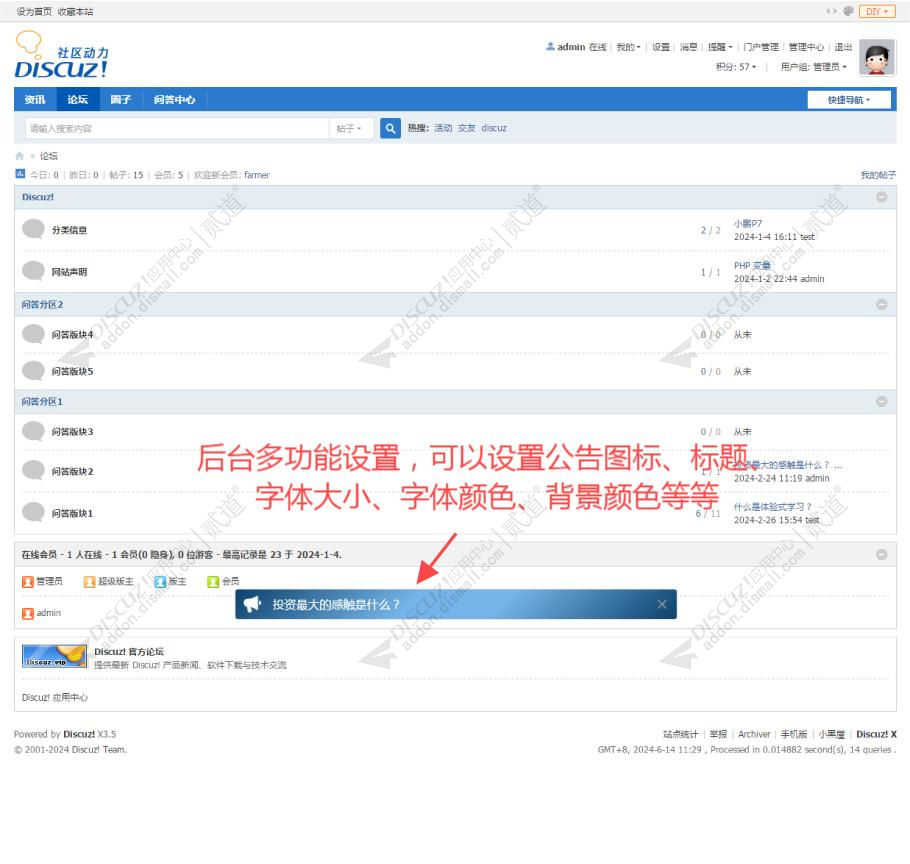
Task: Click the 问答版块5 forum bubble icon
Action: tap(34, 370)
